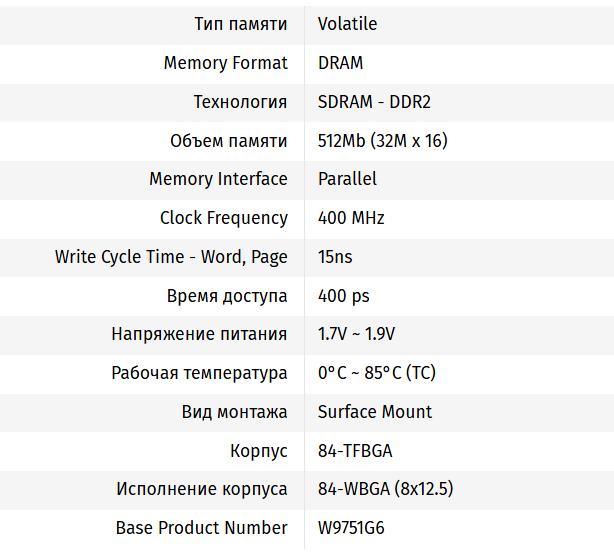The width and height of the screenshot is (614, 553).
Task: Click the '400 MHz' value
Action: pos(351,218)
